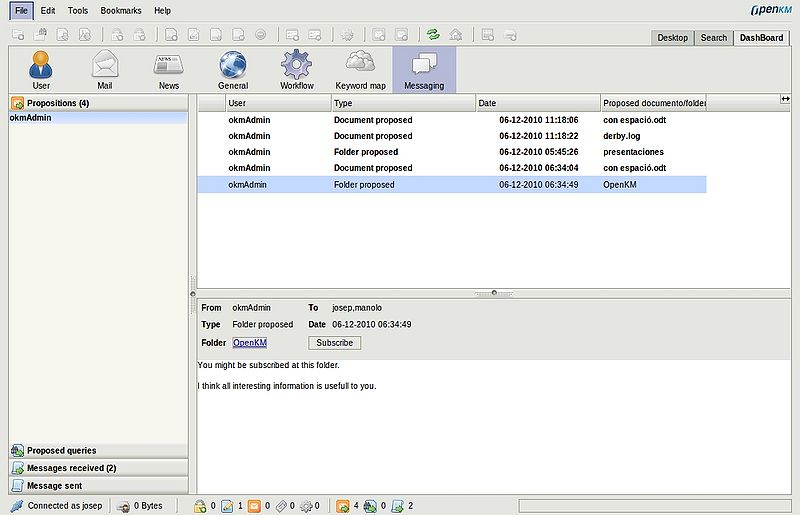Click the paperclip status bar icon
Viewport: 800px width, 515px height.
(x=281, y=506)
